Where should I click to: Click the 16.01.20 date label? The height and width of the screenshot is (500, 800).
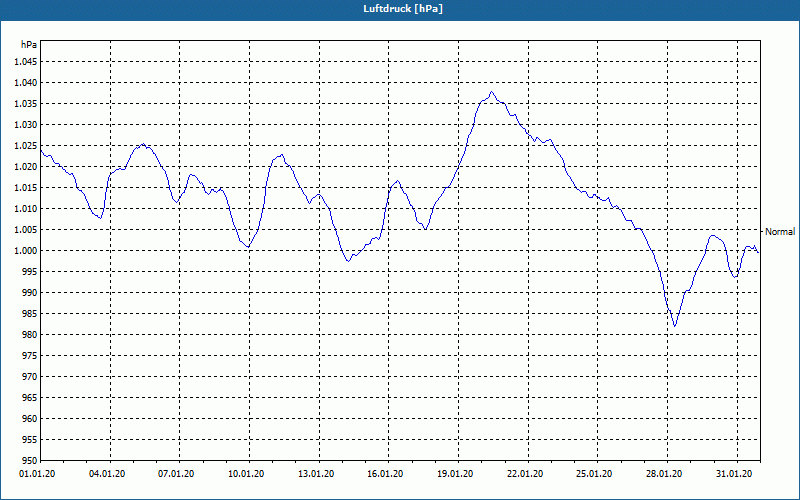[385, 474]
